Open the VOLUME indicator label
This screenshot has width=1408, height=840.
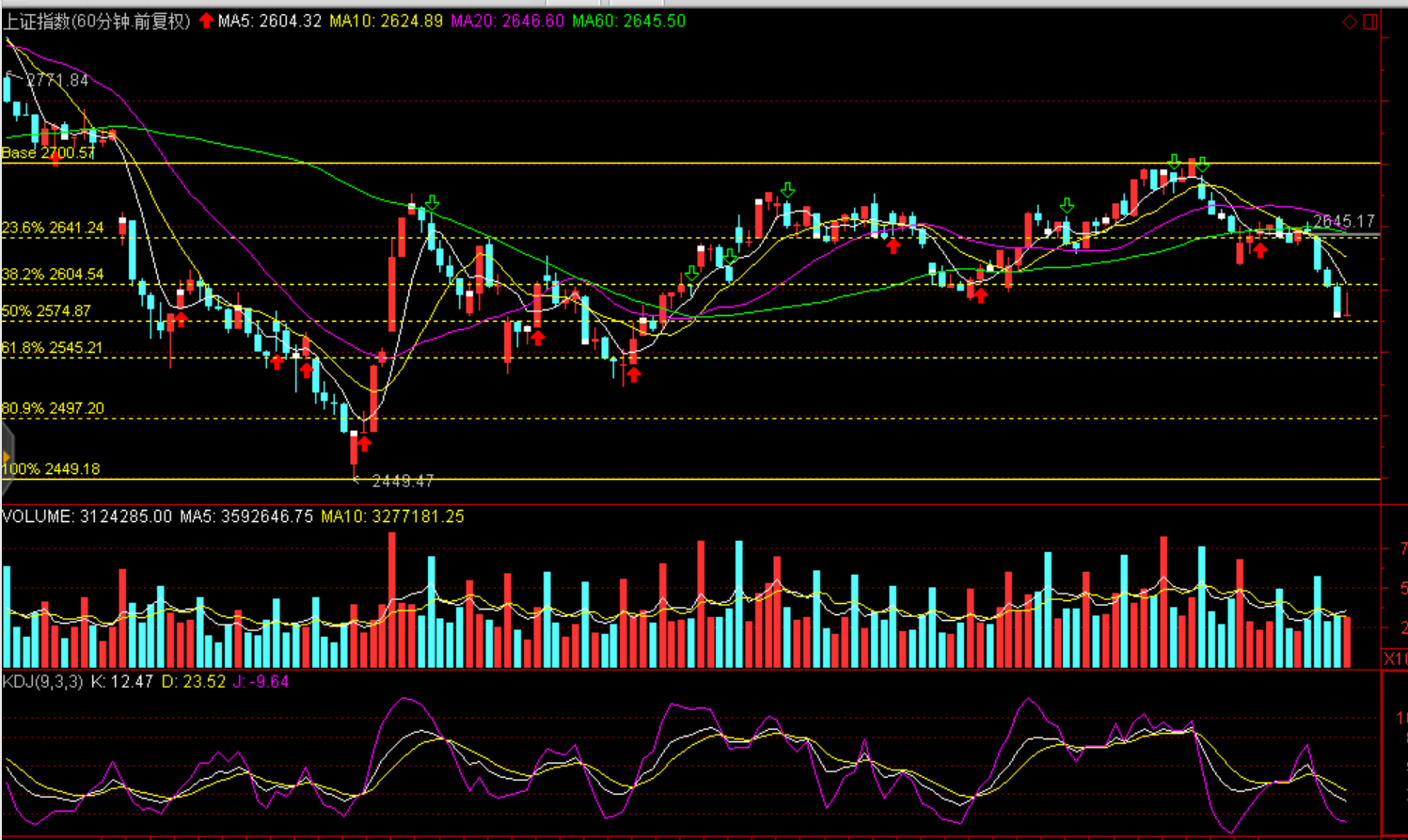87,516
